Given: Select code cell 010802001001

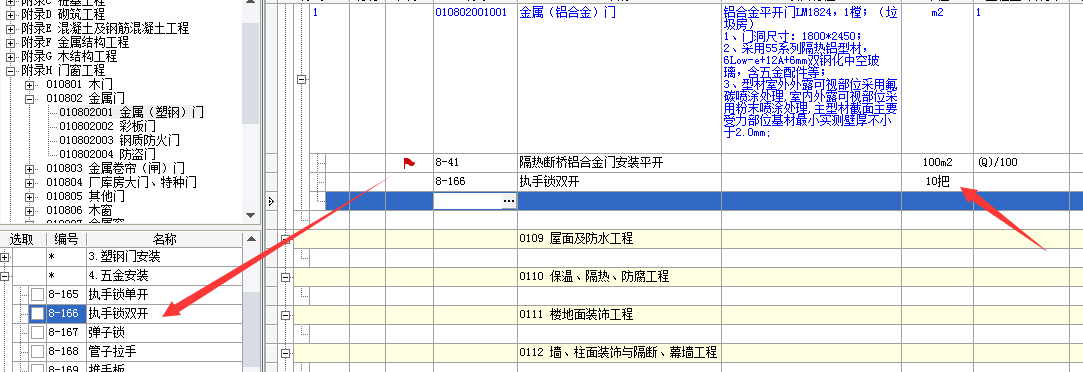Looking at the screenshot, I should pyautogui.click(x=475, y=79).
